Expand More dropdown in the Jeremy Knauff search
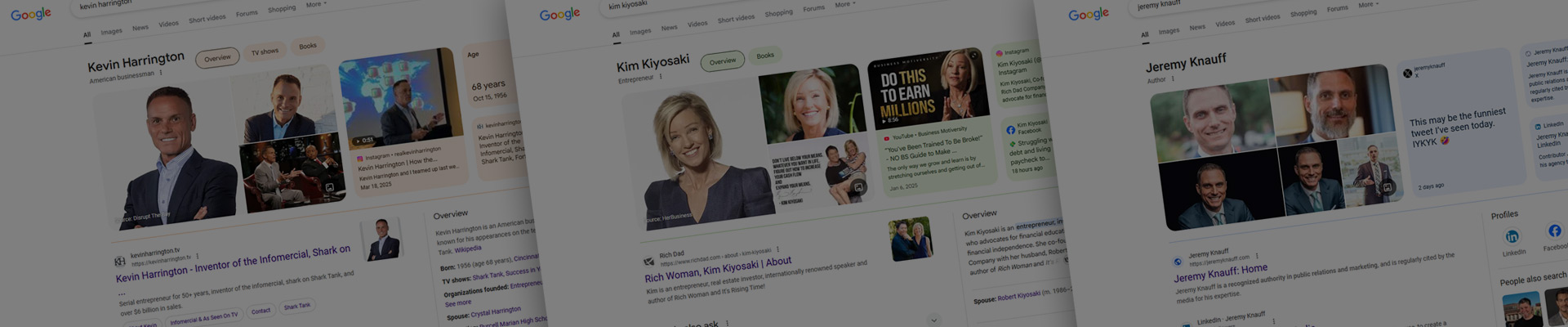Screen dimensions: 1568x327 pos(1369,5)
